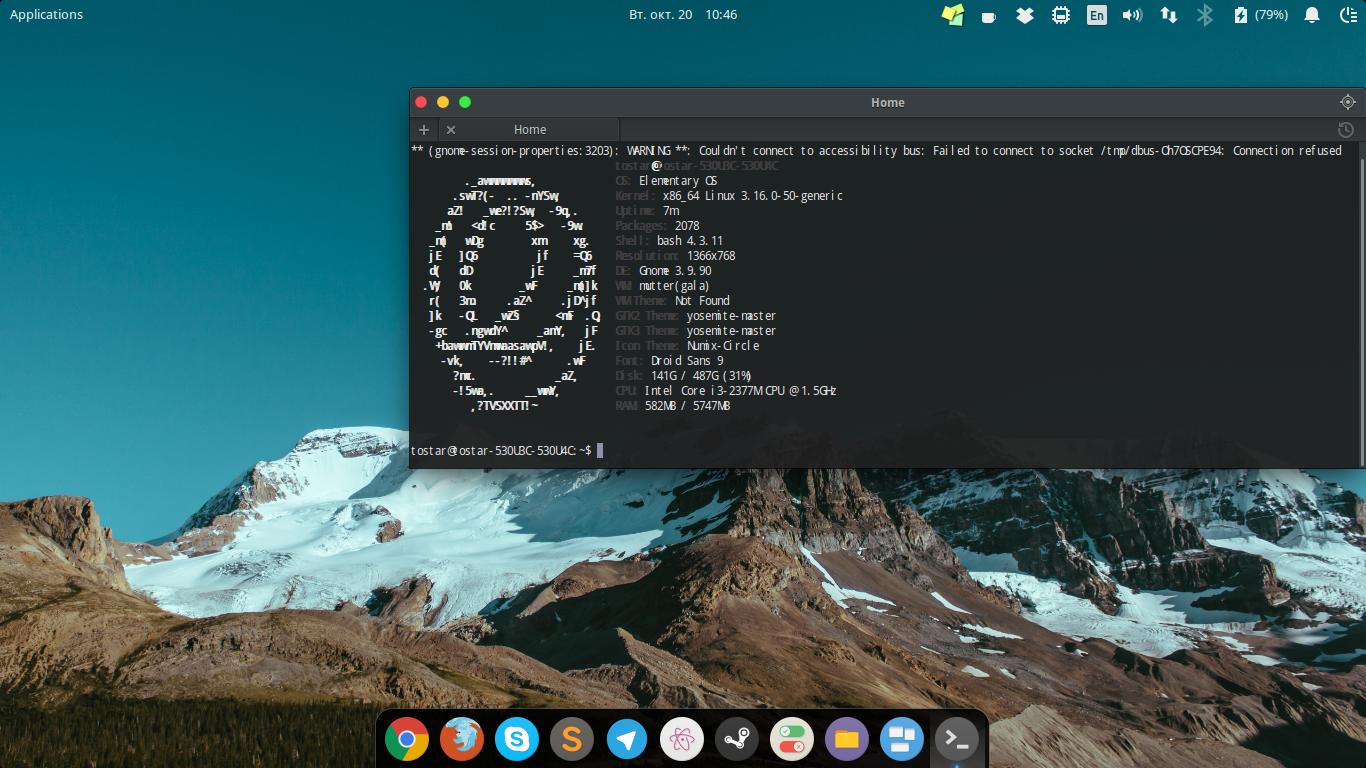Image resolution: width=1366 pixels, height=768 pixels.
Task: Click the '1366x768' resolution value
Action: point(711,256)
